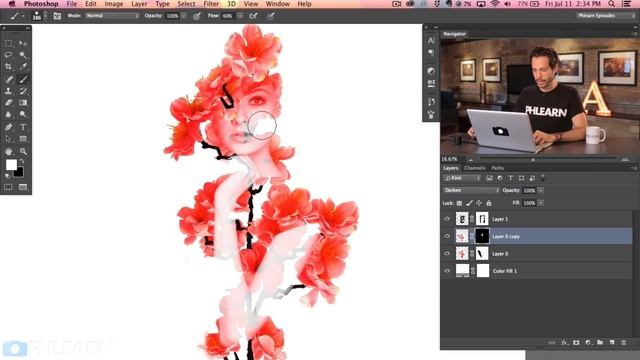This screenshot has height=360, width=640.
Task: Click the Navigator panel tab
Action: [x=454, y=34]
